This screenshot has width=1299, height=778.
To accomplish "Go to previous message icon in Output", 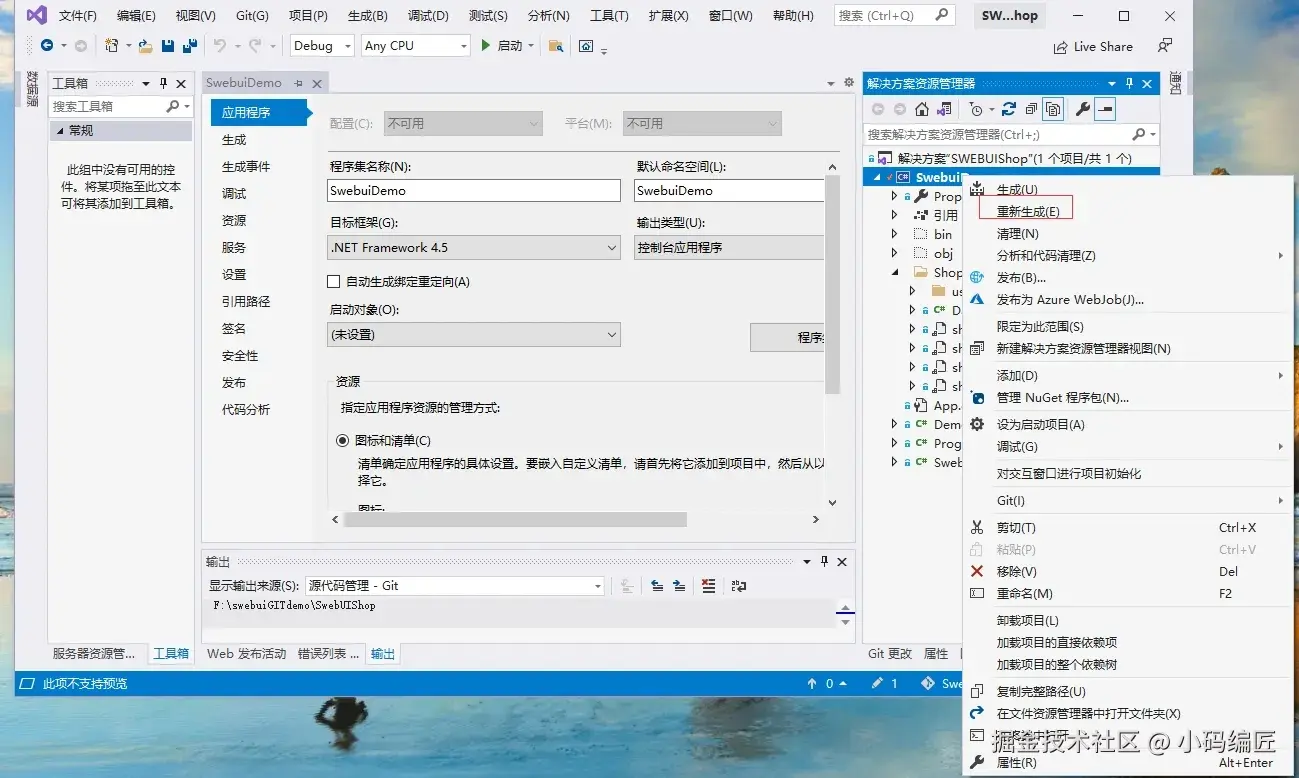I will coord(658,586).
